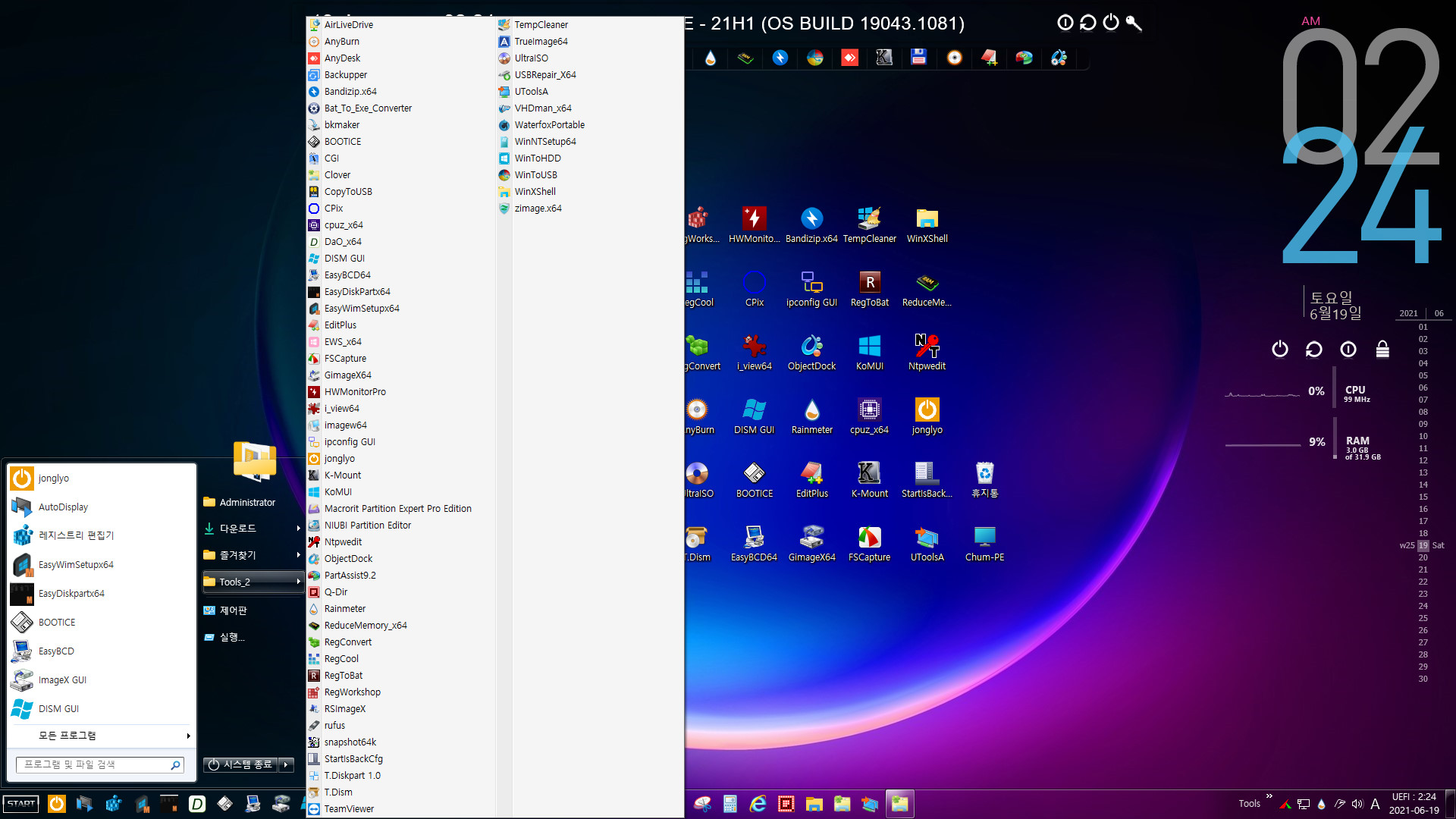Click the taskbar clock showing 2021-06-19
The image size is (1456, 819).
click(1414, 804)
